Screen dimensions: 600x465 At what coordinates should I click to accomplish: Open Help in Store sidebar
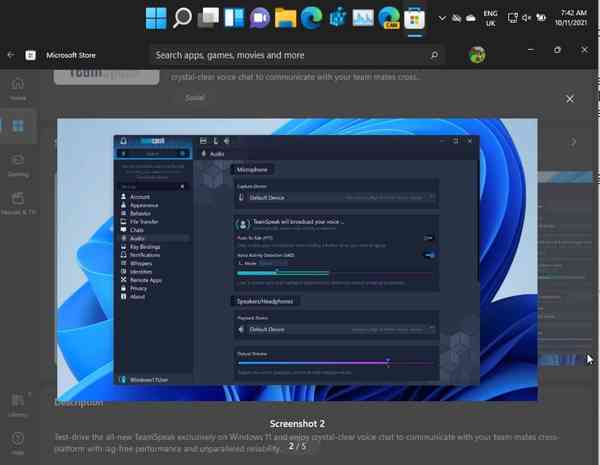click(18, 443)
